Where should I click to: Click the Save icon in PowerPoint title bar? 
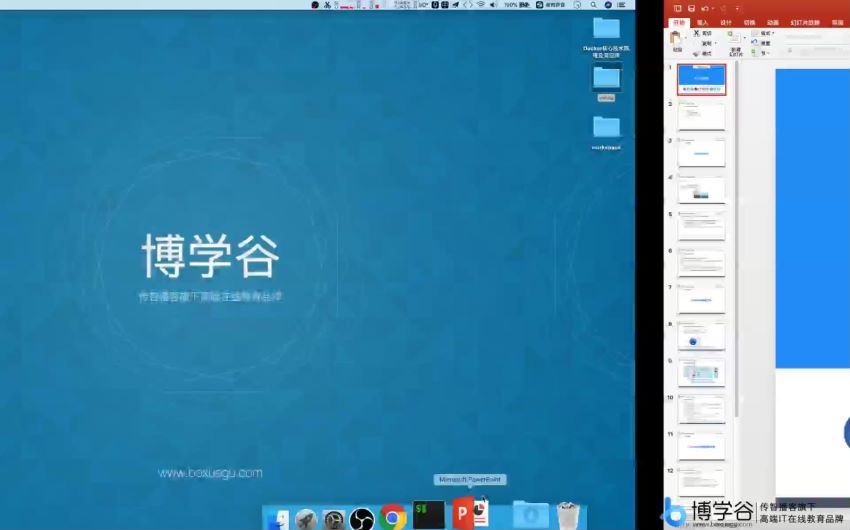point(691,9)
